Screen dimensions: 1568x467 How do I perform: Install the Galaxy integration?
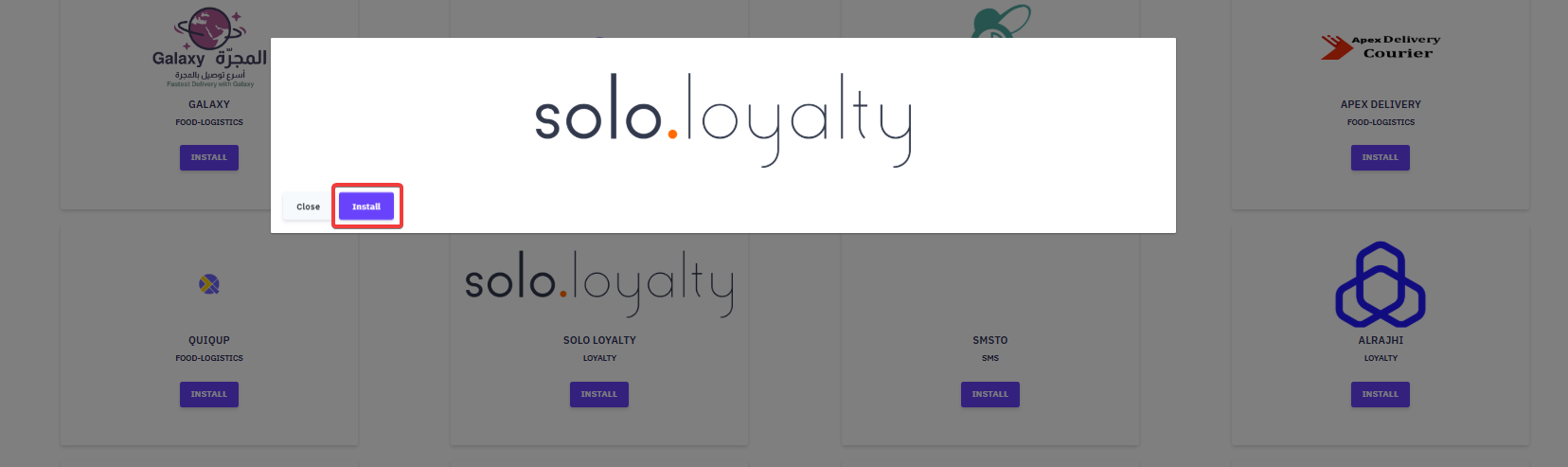pyautogui.click(x=209, y=157)
